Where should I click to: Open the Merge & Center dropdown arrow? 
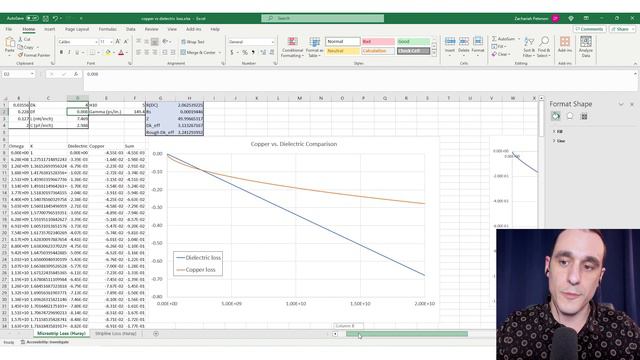point(220,52)
